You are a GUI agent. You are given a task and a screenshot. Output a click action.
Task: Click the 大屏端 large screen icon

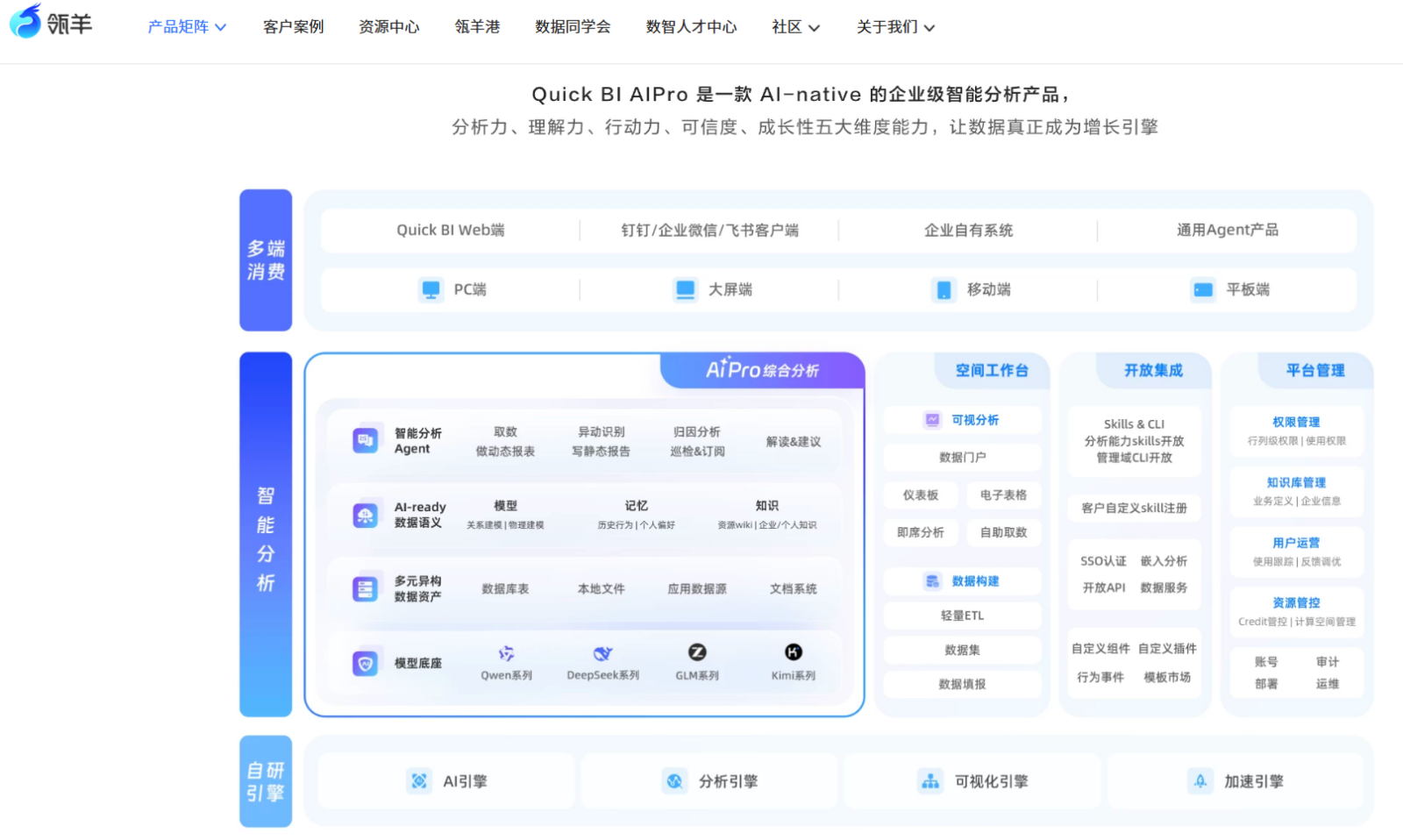(x=685, y=289)
